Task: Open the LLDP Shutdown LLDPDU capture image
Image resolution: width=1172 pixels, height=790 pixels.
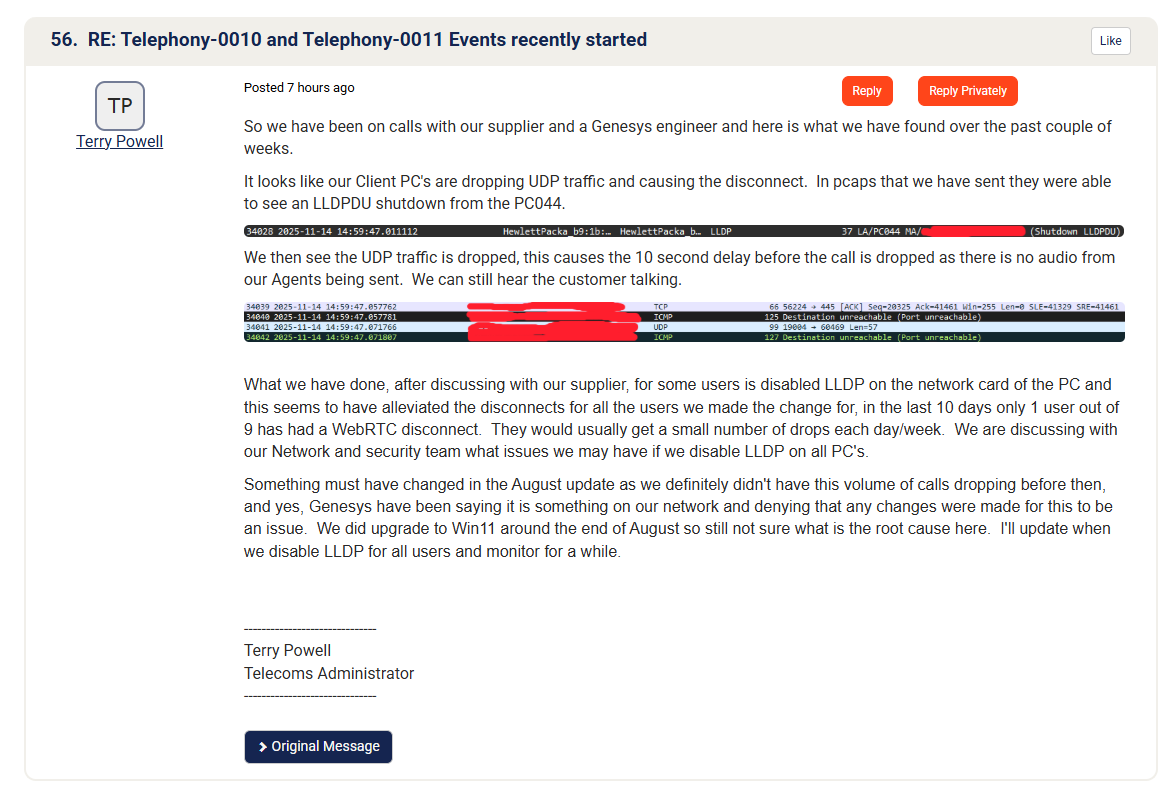Action: click(x=684, y=231)
